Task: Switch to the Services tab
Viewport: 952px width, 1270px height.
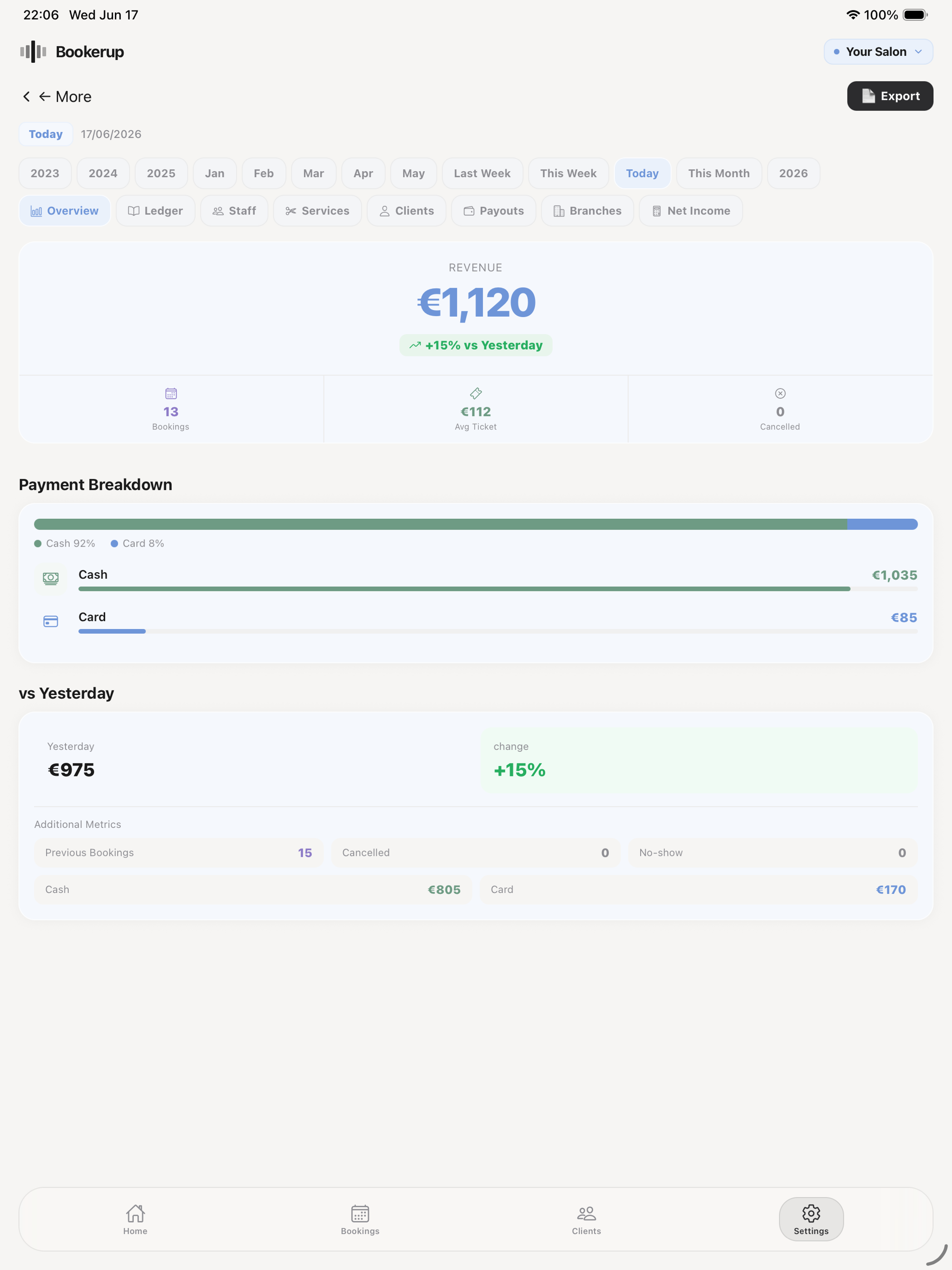Action: pos(317,211)
